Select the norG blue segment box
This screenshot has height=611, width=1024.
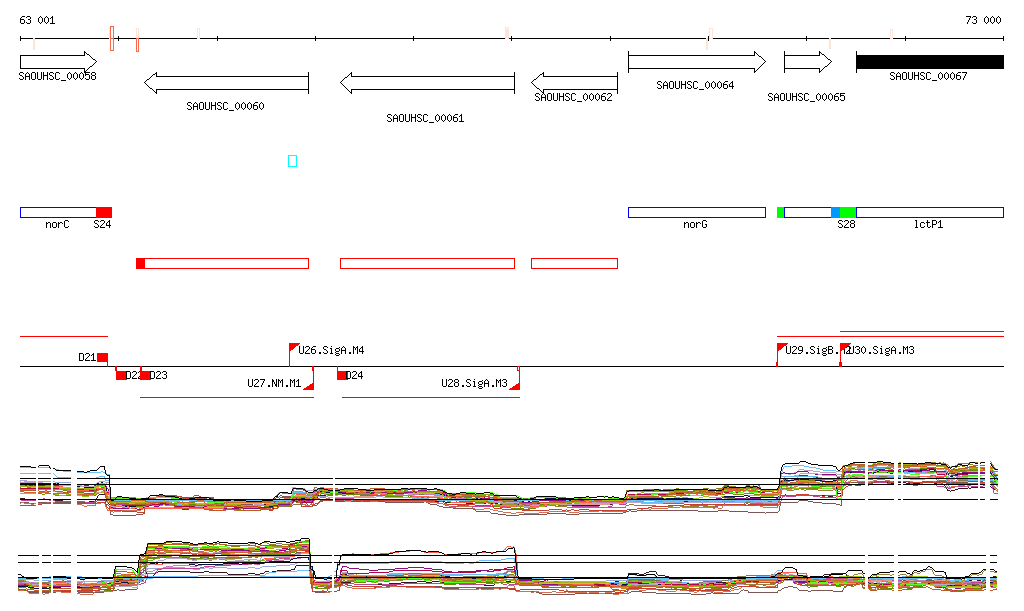pyautogui.click(x=697, y=212)
